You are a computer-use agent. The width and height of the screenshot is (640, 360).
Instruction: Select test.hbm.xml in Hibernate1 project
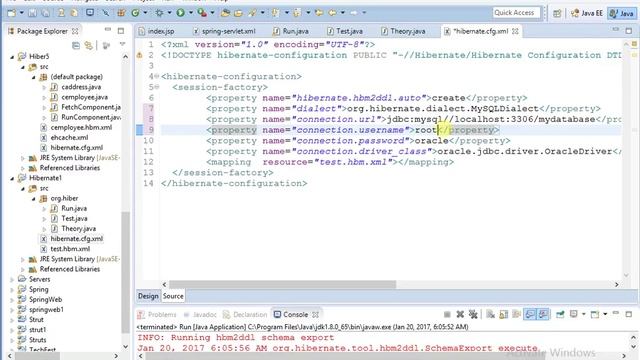tap(70, 249)
